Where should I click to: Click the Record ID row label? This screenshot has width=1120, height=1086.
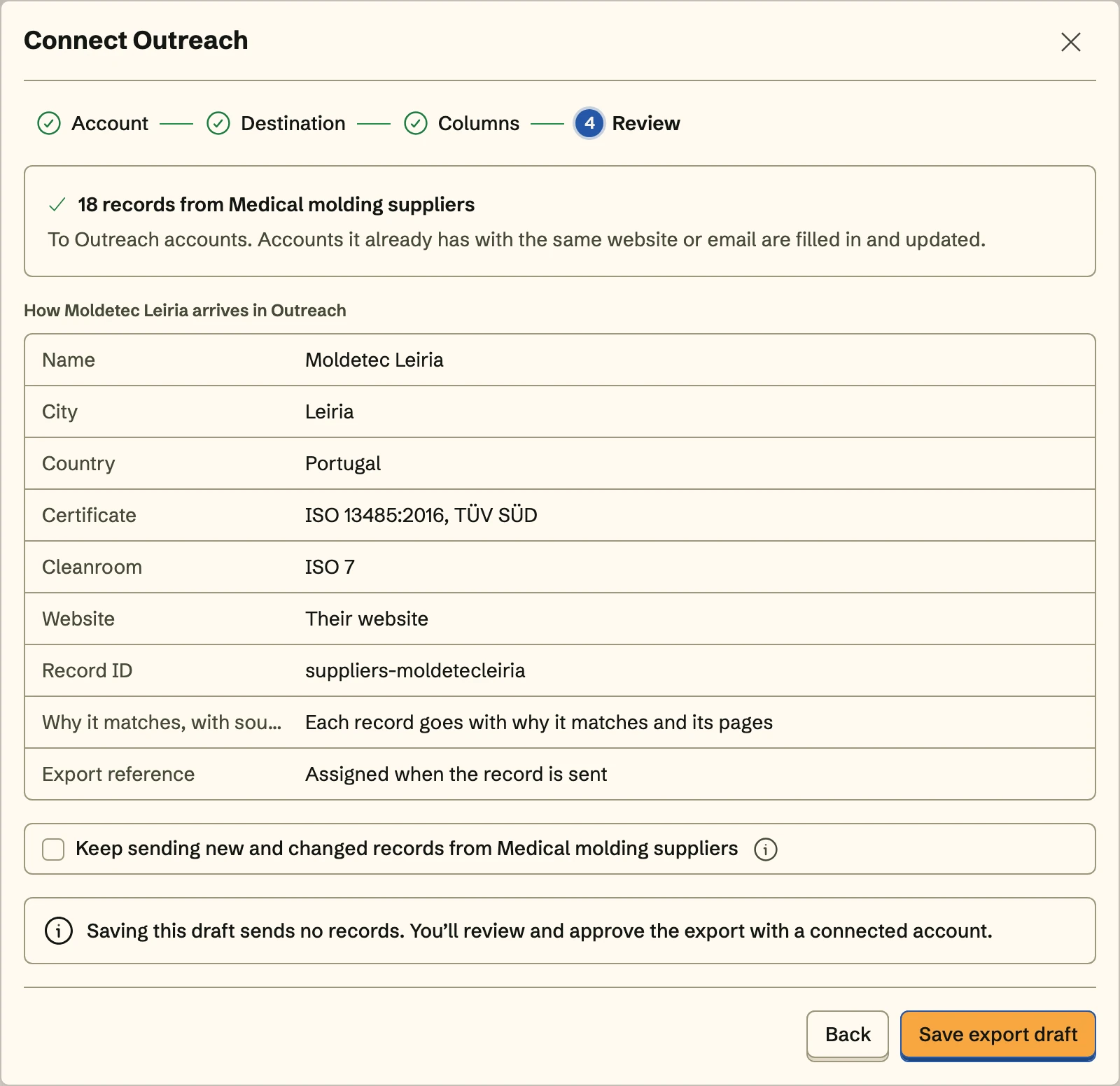[x=87, y=670]
